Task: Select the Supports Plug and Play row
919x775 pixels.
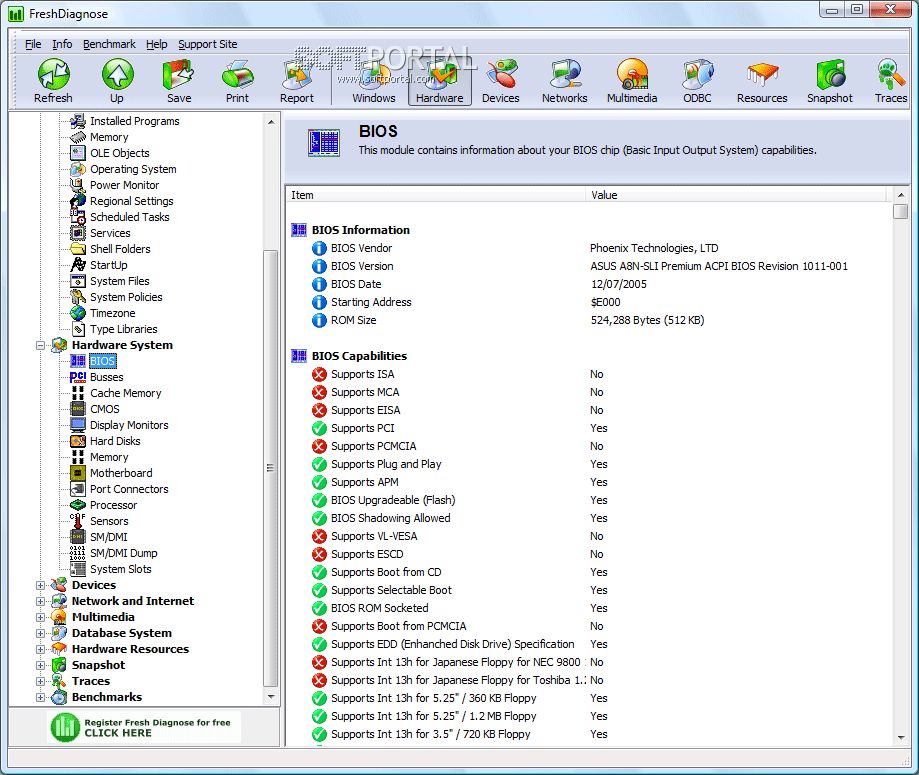Action: (590, 464)
